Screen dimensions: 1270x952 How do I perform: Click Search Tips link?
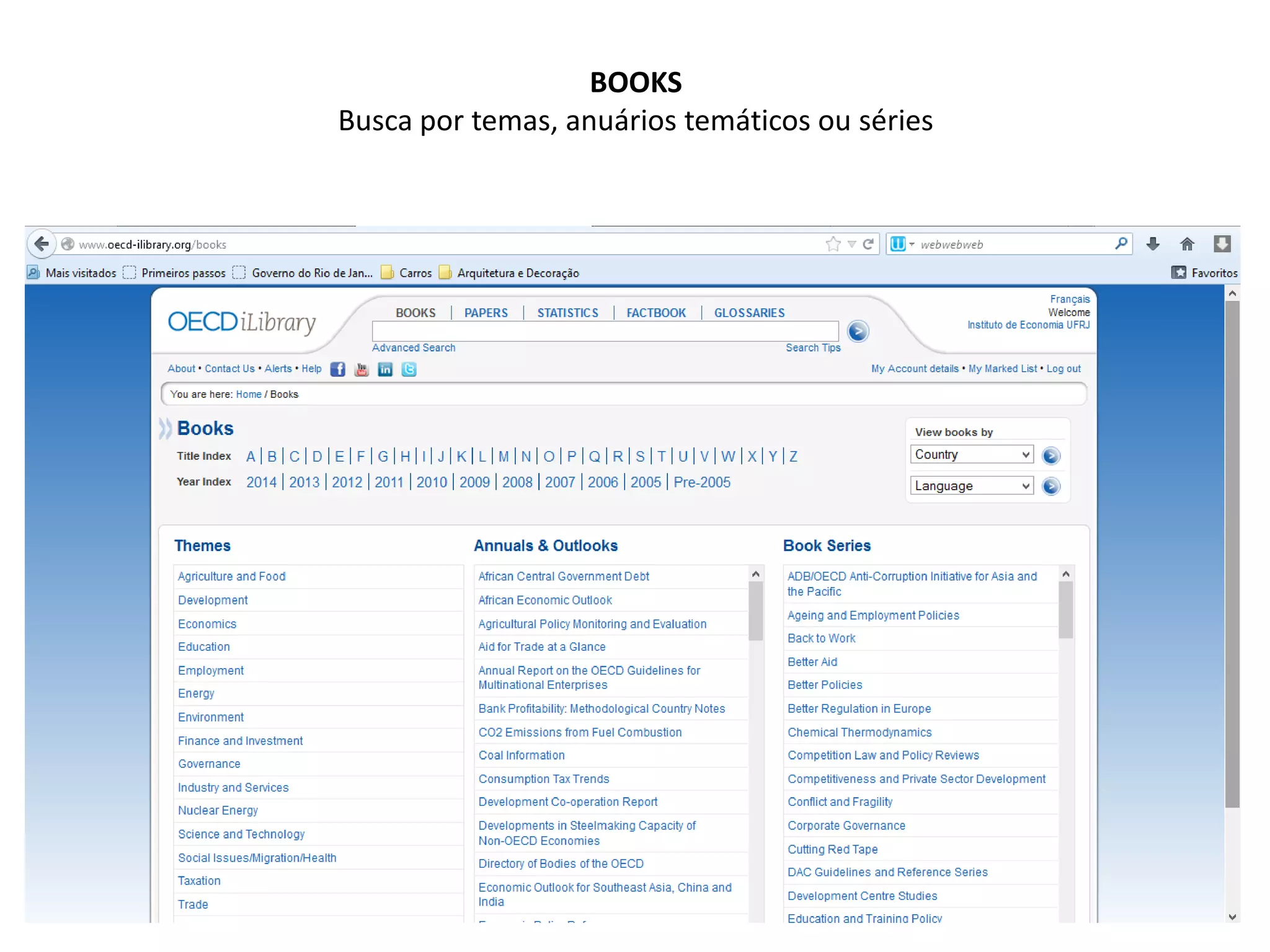(x=813, y=348)
